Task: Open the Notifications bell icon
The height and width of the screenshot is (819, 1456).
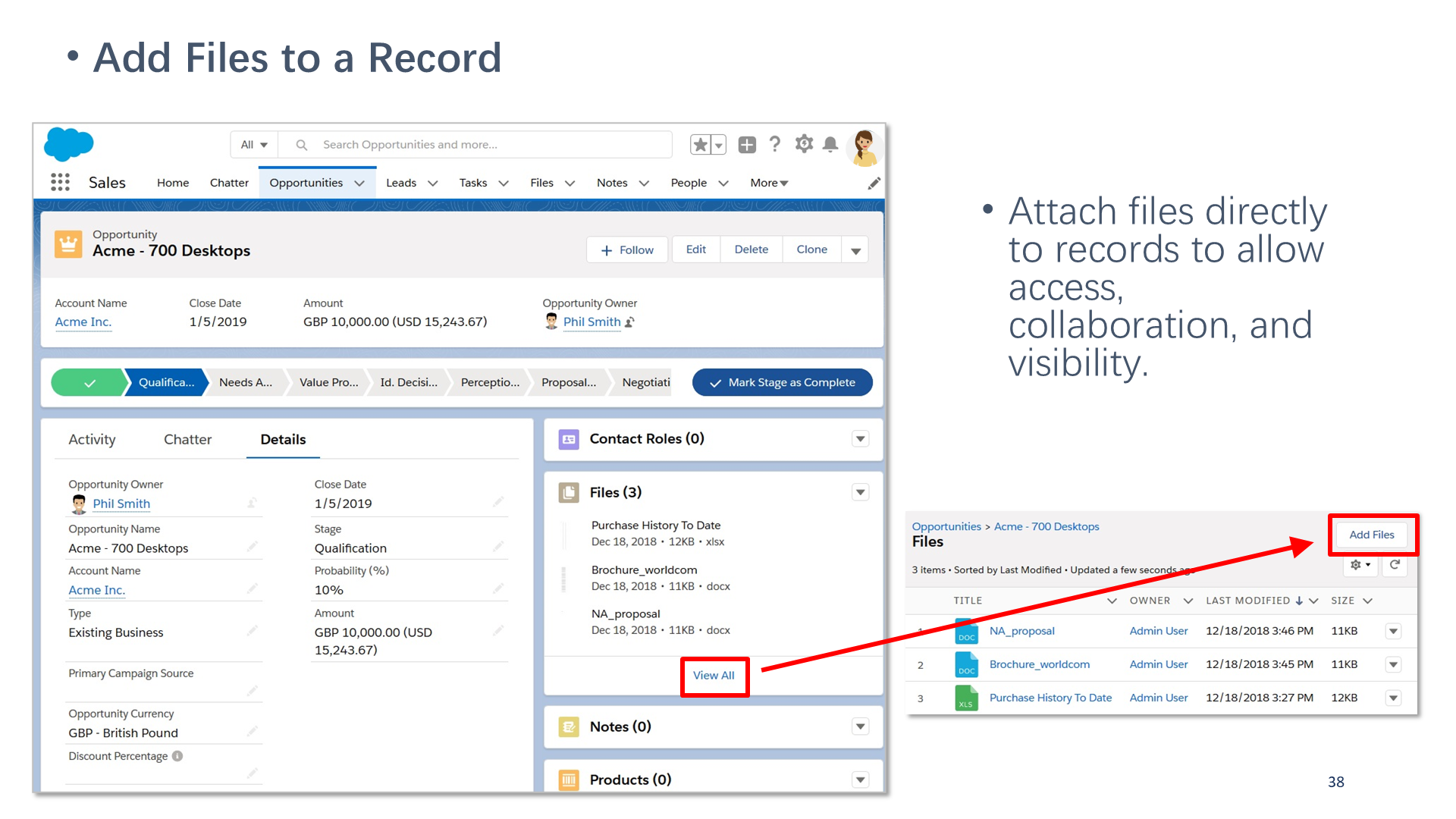Action: click(830, 144)
